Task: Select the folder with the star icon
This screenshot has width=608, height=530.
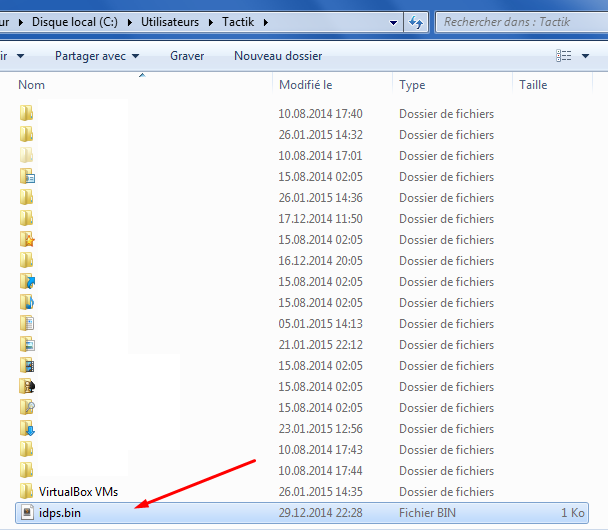Action: 27,240
